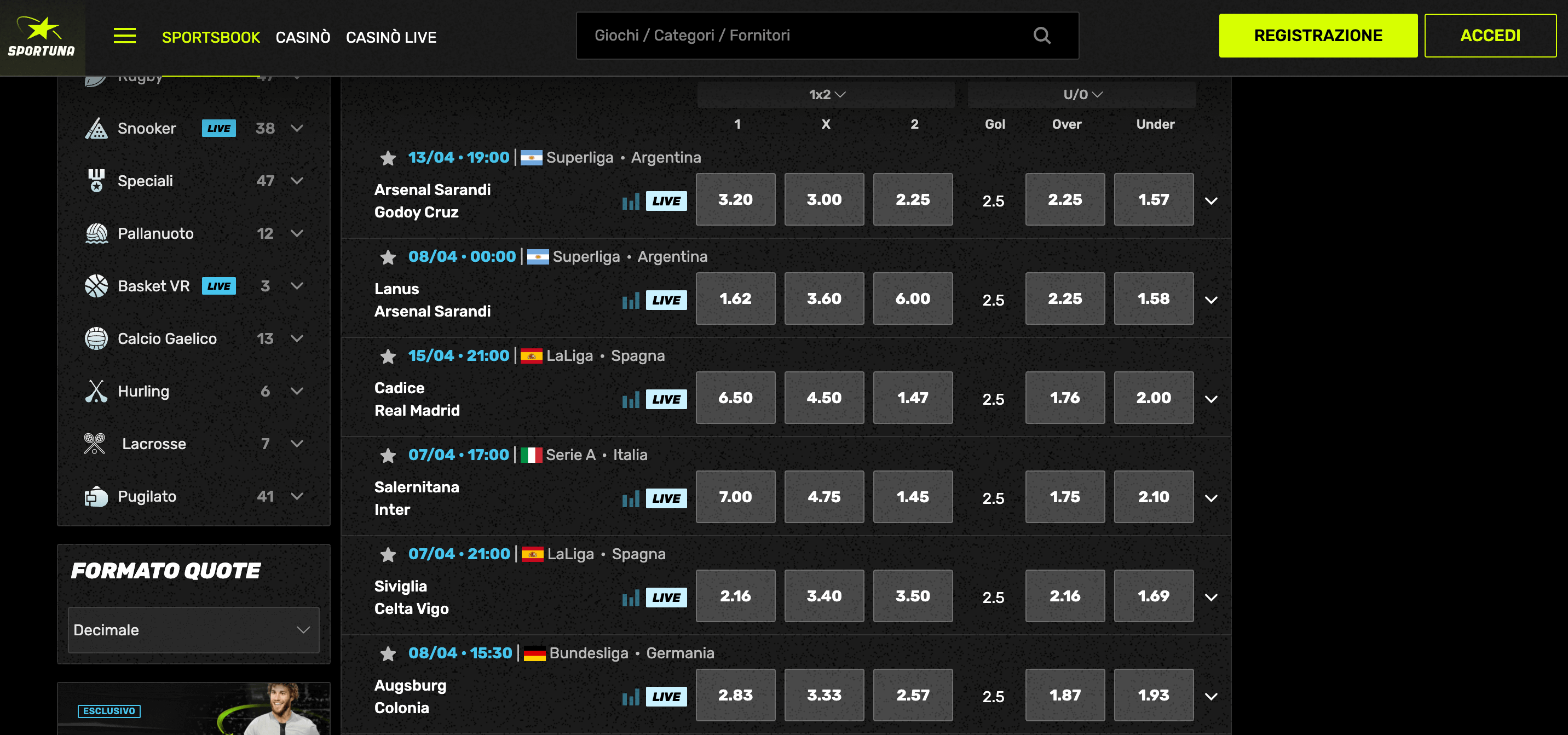1568x735 pixels.
Task: Expand the Speciali category chevron
Action: coord(297,181)
